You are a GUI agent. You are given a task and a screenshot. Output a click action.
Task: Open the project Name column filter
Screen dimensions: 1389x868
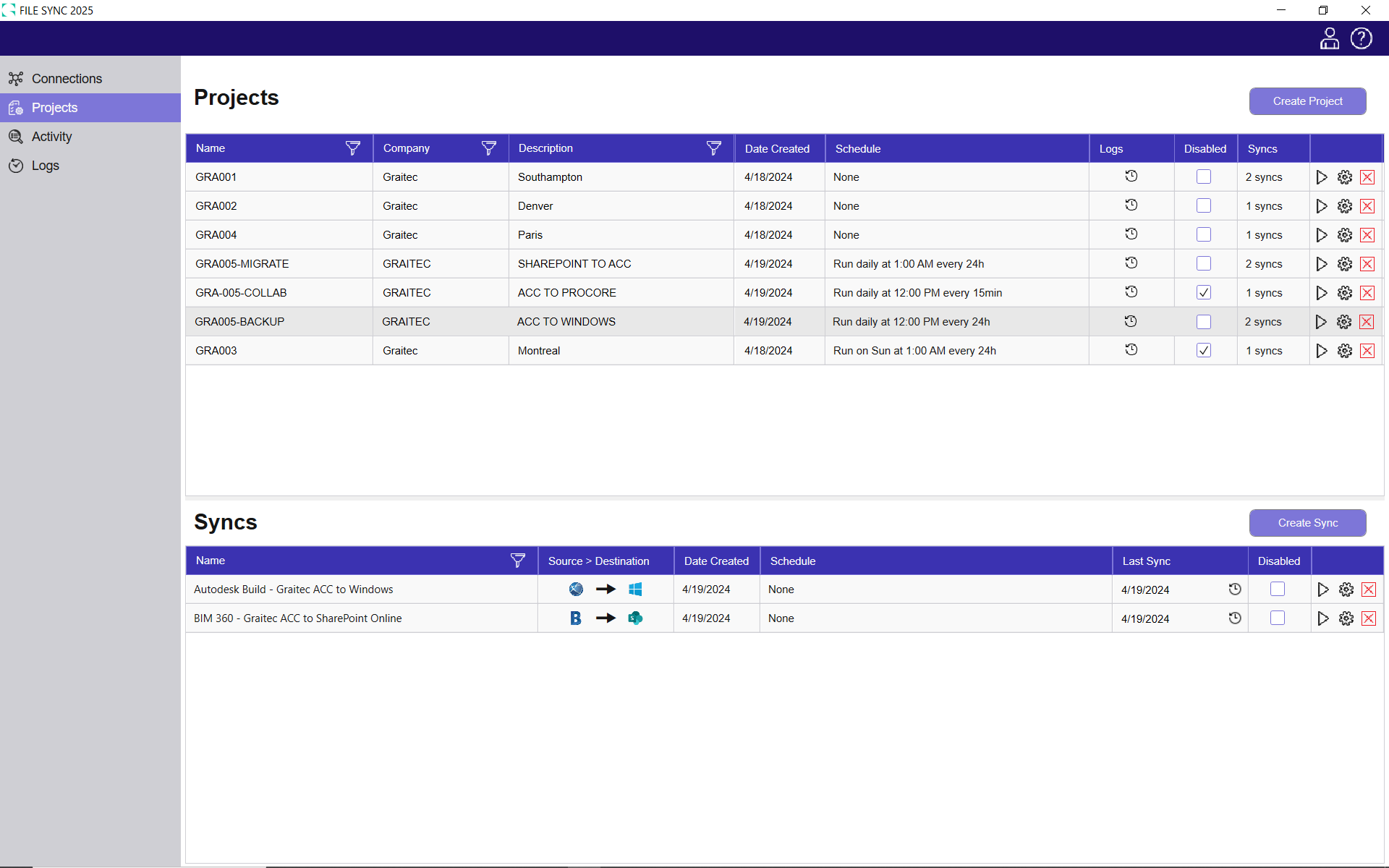pyautogui.click(x=352, y=148)
